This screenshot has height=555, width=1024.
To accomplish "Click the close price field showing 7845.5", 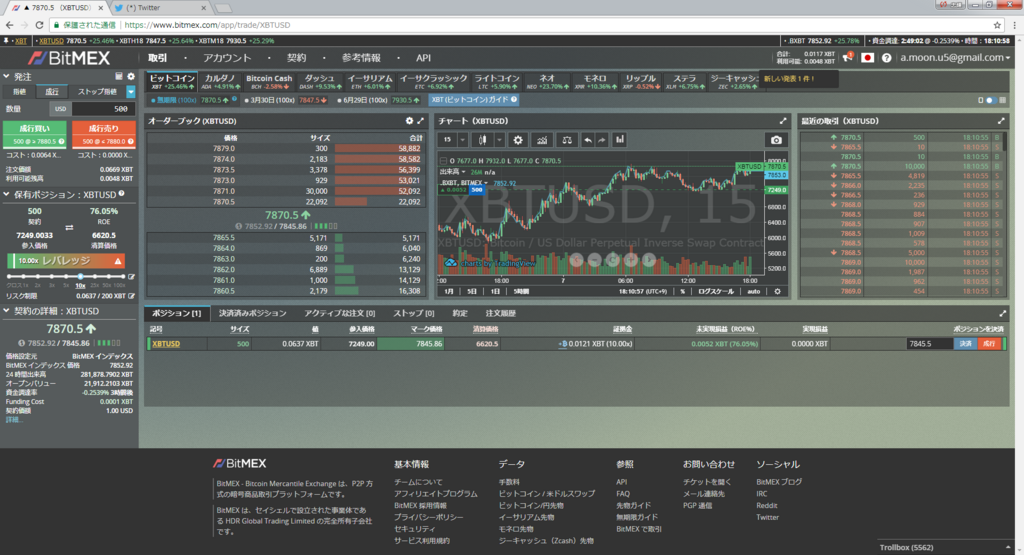I will pyautogui.click(x=929, y=343).
